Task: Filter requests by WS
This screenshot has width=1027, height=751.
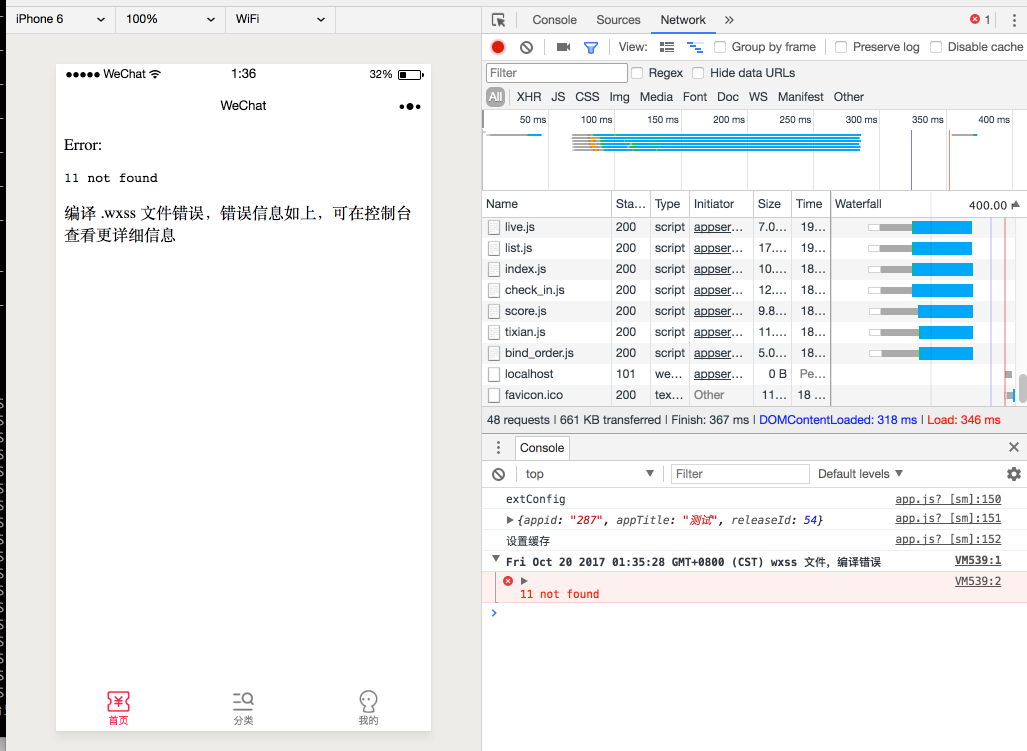Action: pyautogui.click(x=758, y=97)
